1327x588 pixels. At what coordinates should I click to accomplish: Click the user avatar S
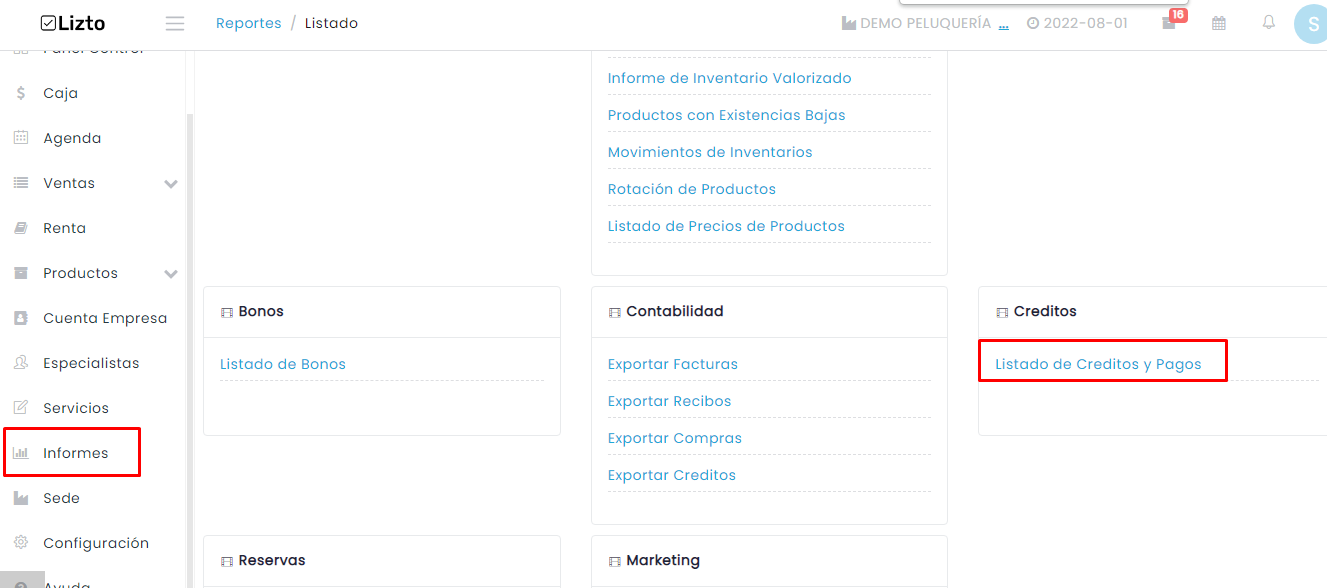(x=1311, y=24)
